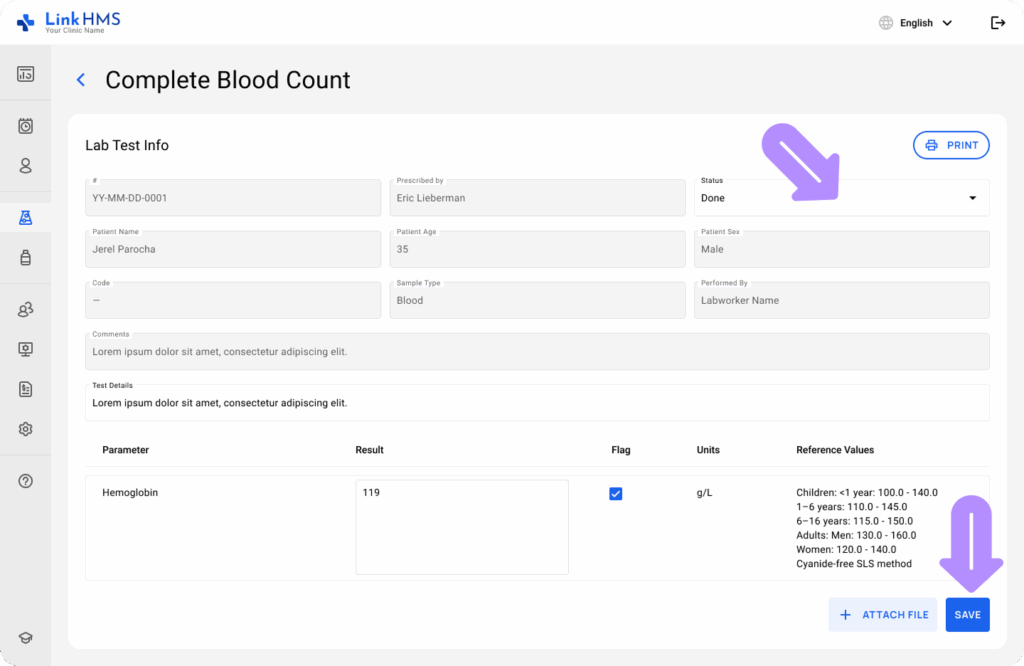1024x666 pixels.
Task: Click the Result column header
Action: pos(369,450)
